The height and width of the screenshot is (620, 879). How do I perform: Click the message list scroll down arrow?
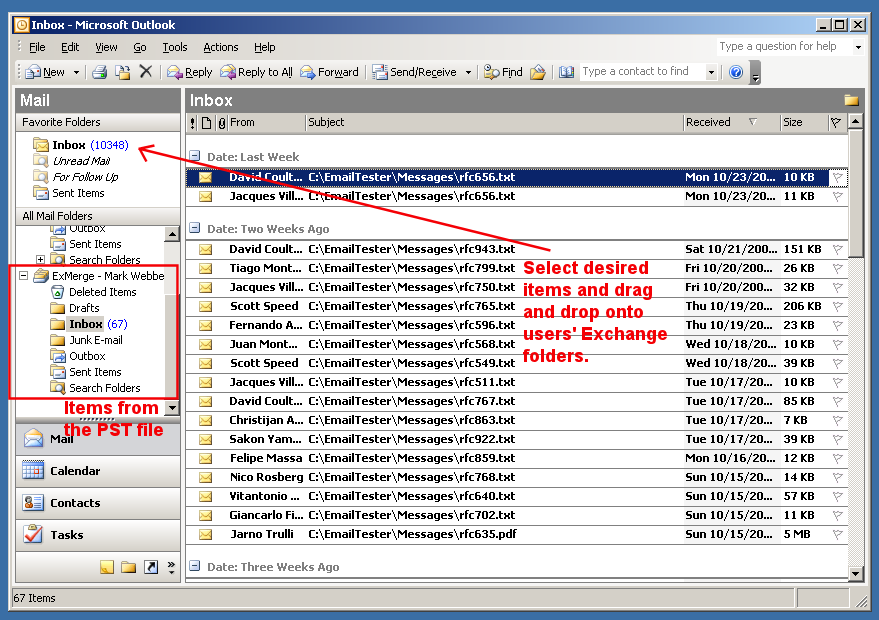coord(855,573)
